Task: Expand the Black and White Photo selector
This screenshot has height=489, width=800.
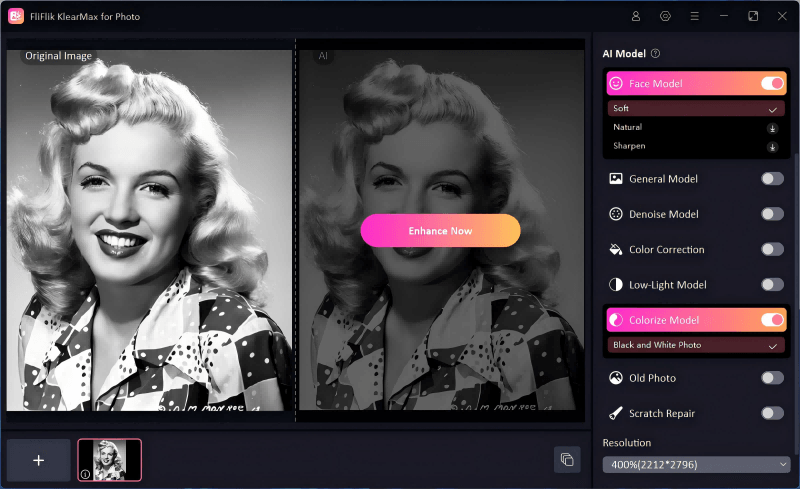Action: (696, 345)
